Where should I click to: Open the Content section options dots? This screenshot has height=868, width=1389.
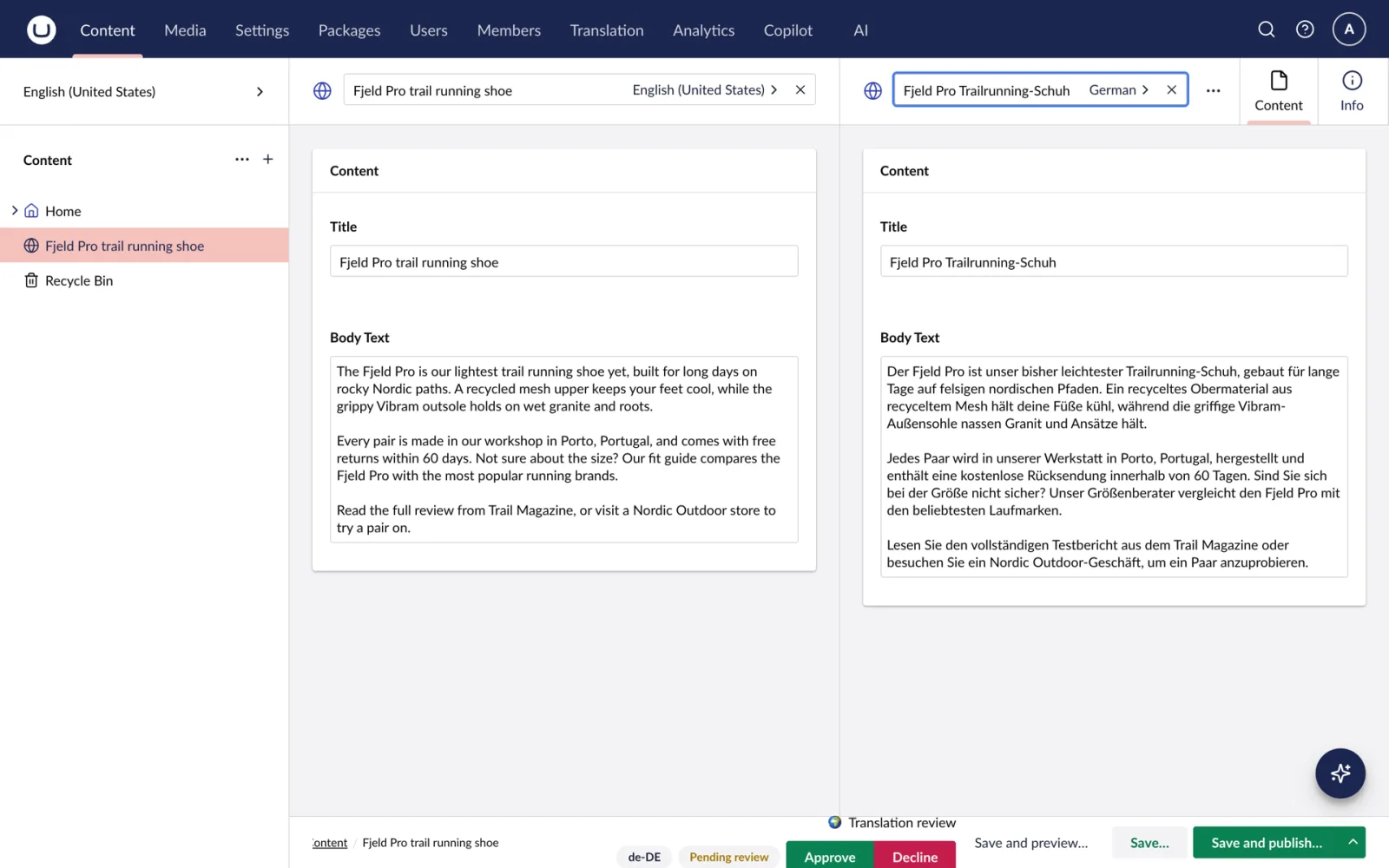[242, 160]
